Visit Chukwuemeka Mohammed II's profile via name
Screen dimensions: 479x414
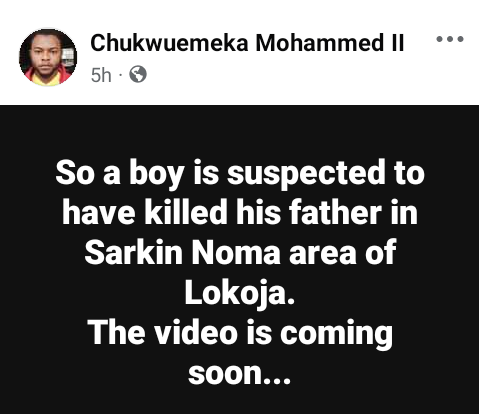(x=247, y=43)
